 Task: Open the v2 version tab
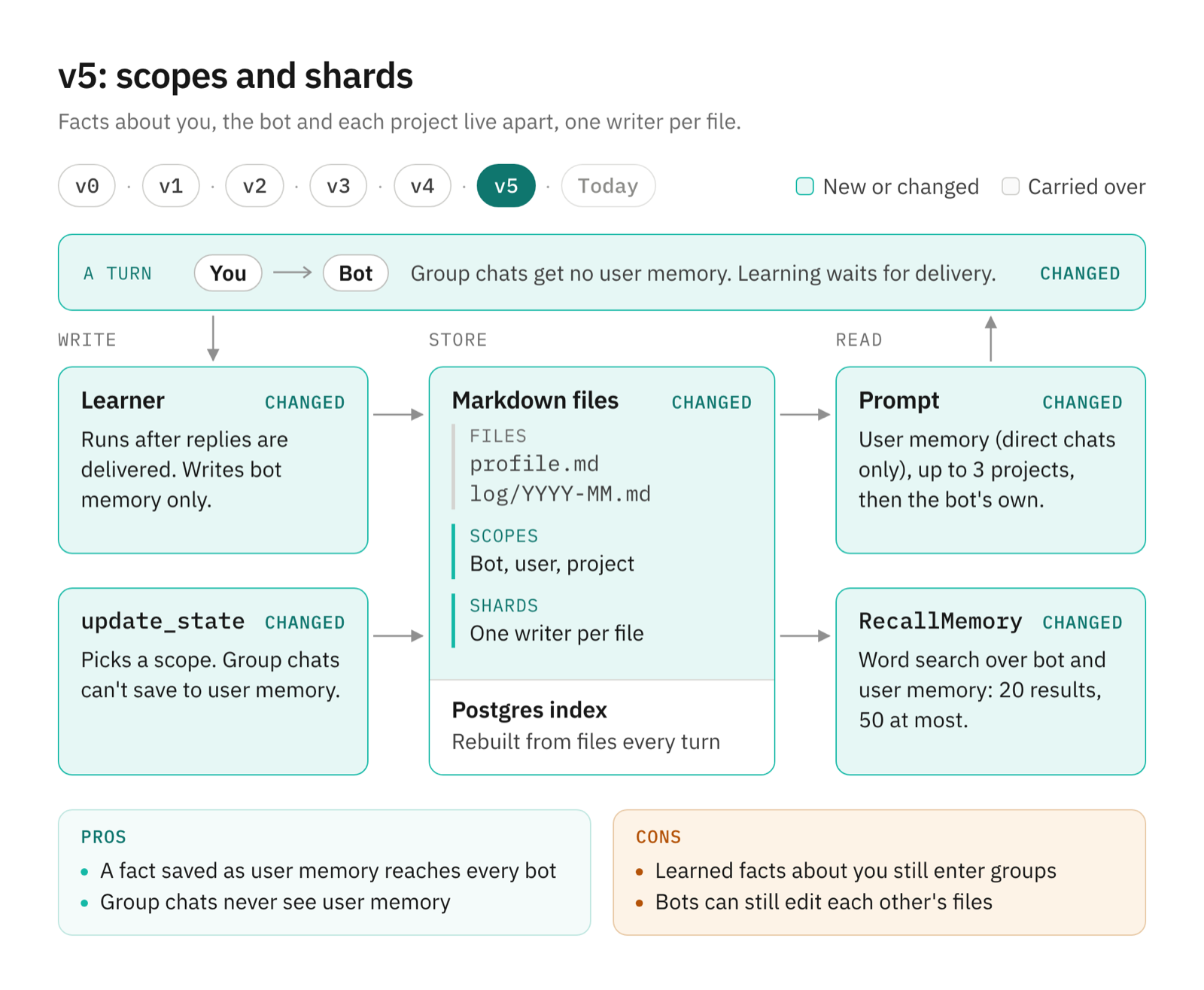[x=254, y=186]
